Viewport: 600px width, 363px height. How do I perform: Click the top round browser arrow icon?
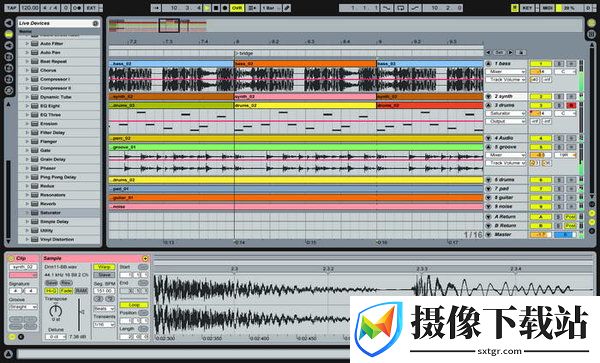click(x=9, y=23)
